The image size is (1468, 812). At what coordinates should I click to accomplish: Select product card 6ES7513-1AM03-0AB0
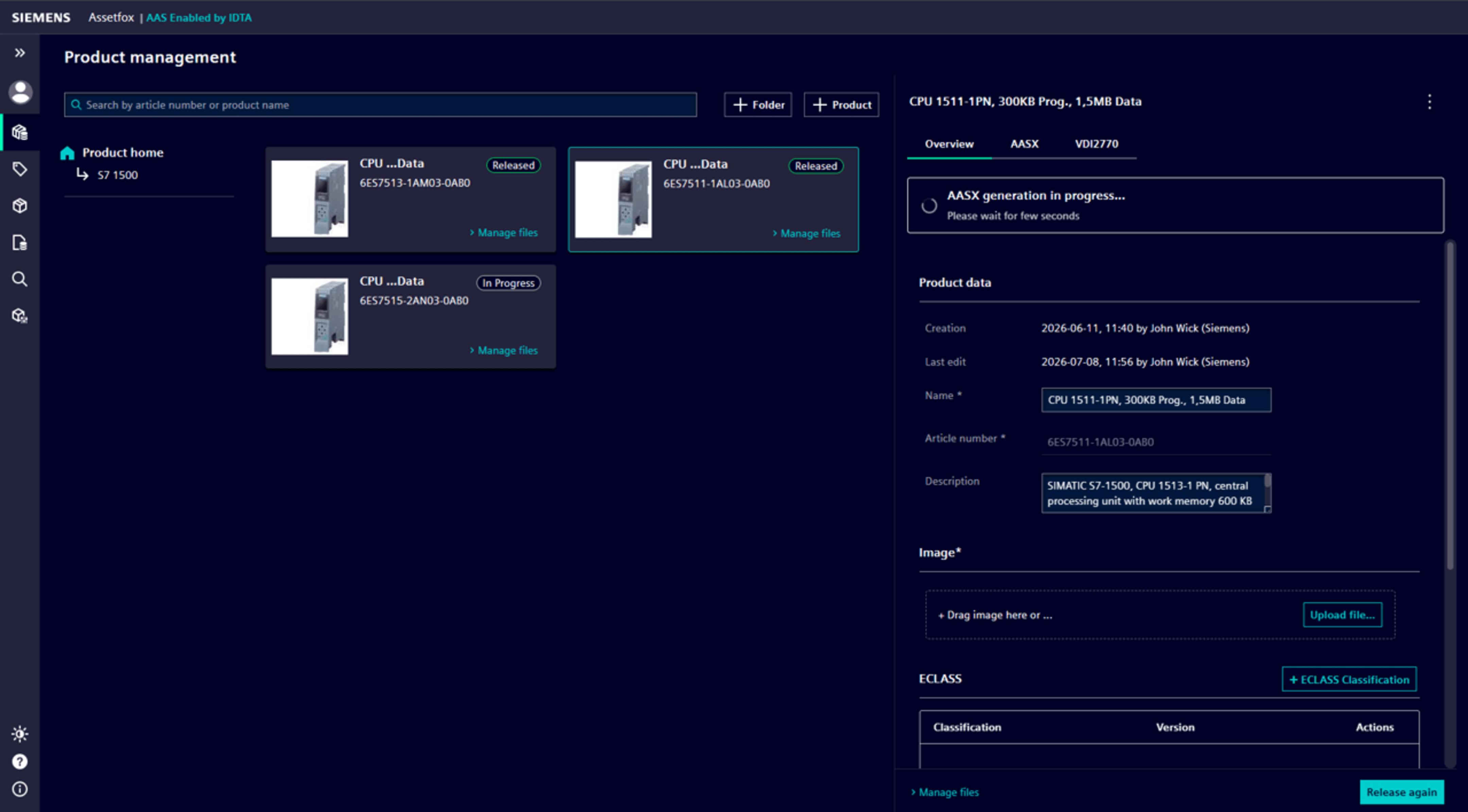click(x=410, y=199)
